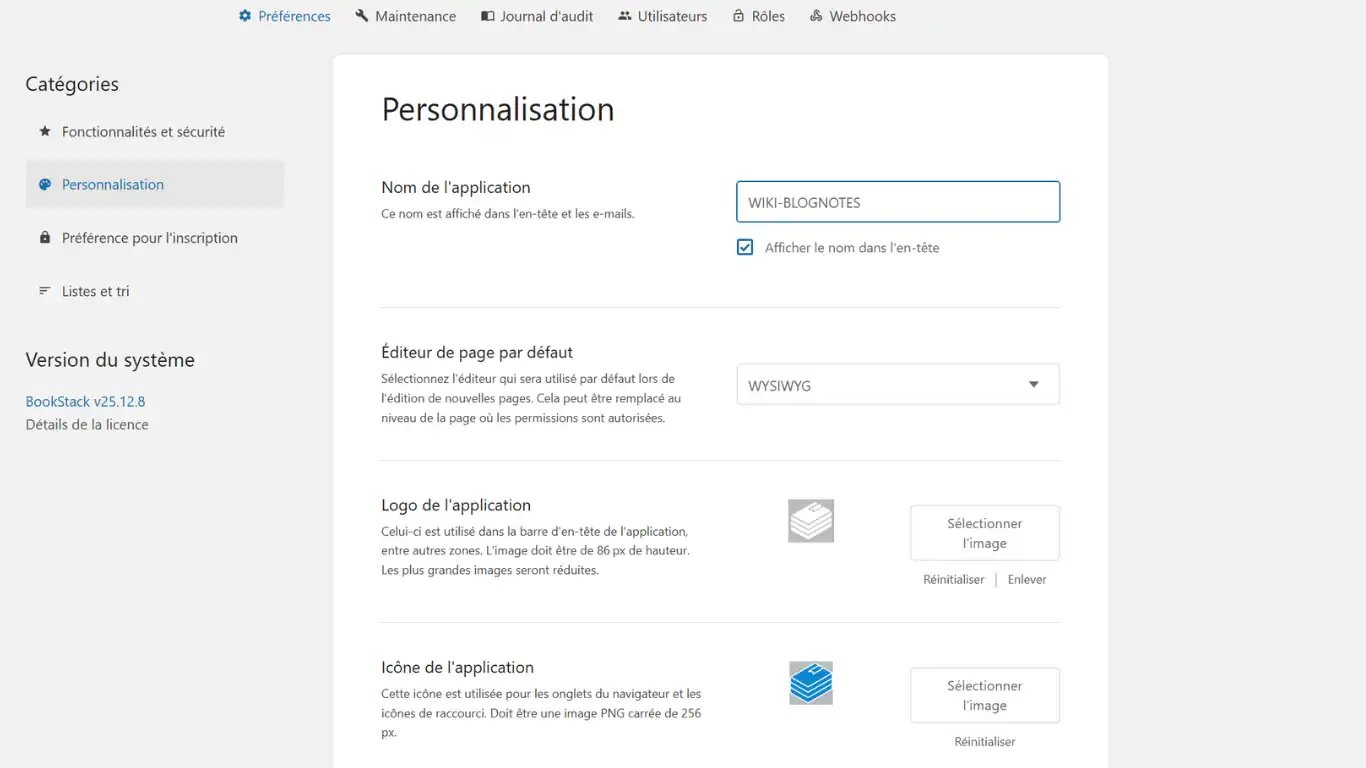
Task: Select the Rôles lock icon
Action: click(x=739, y=15)
